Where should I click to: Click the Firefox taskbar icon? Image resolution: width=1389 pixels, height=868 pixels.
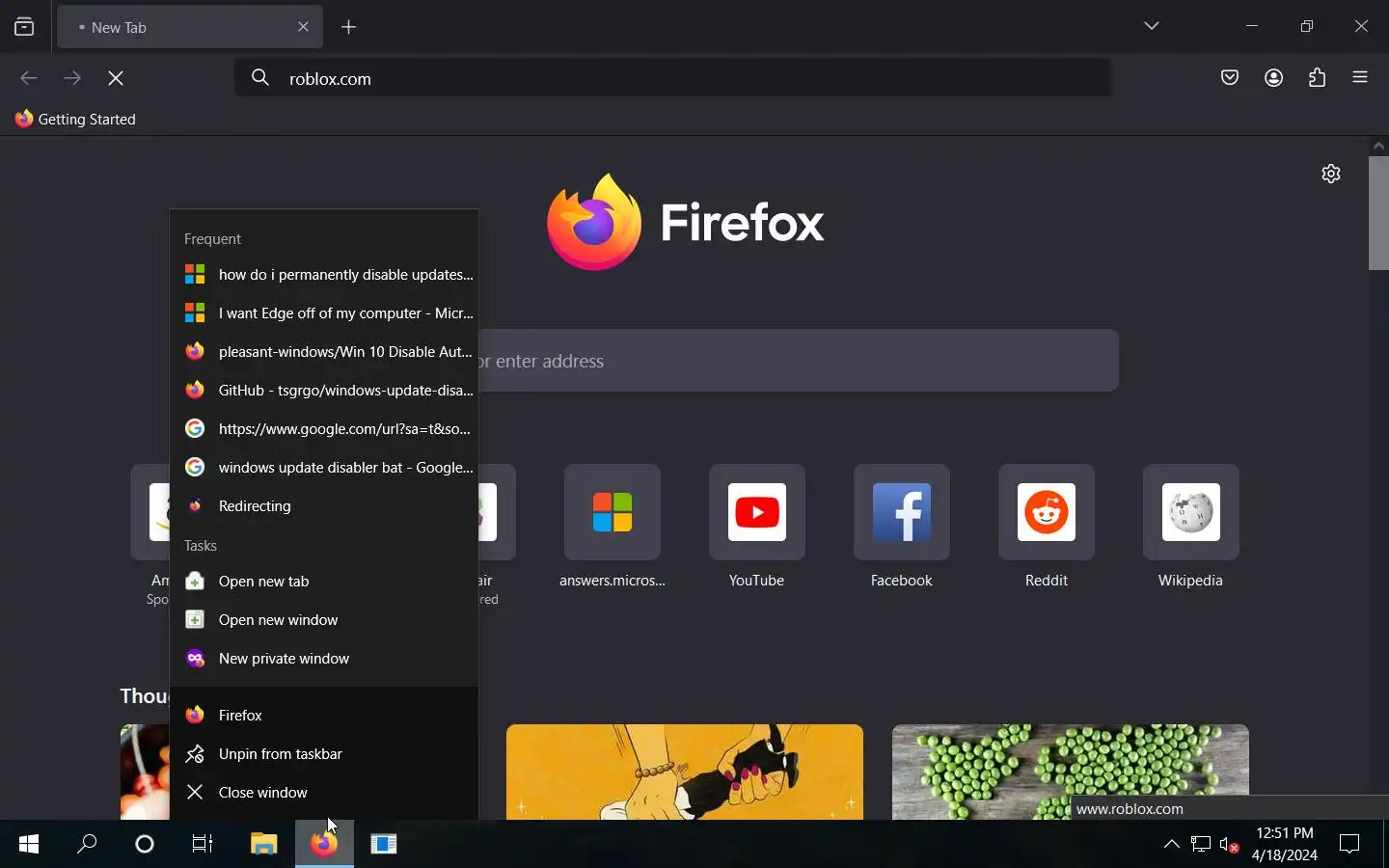[324, 845]
